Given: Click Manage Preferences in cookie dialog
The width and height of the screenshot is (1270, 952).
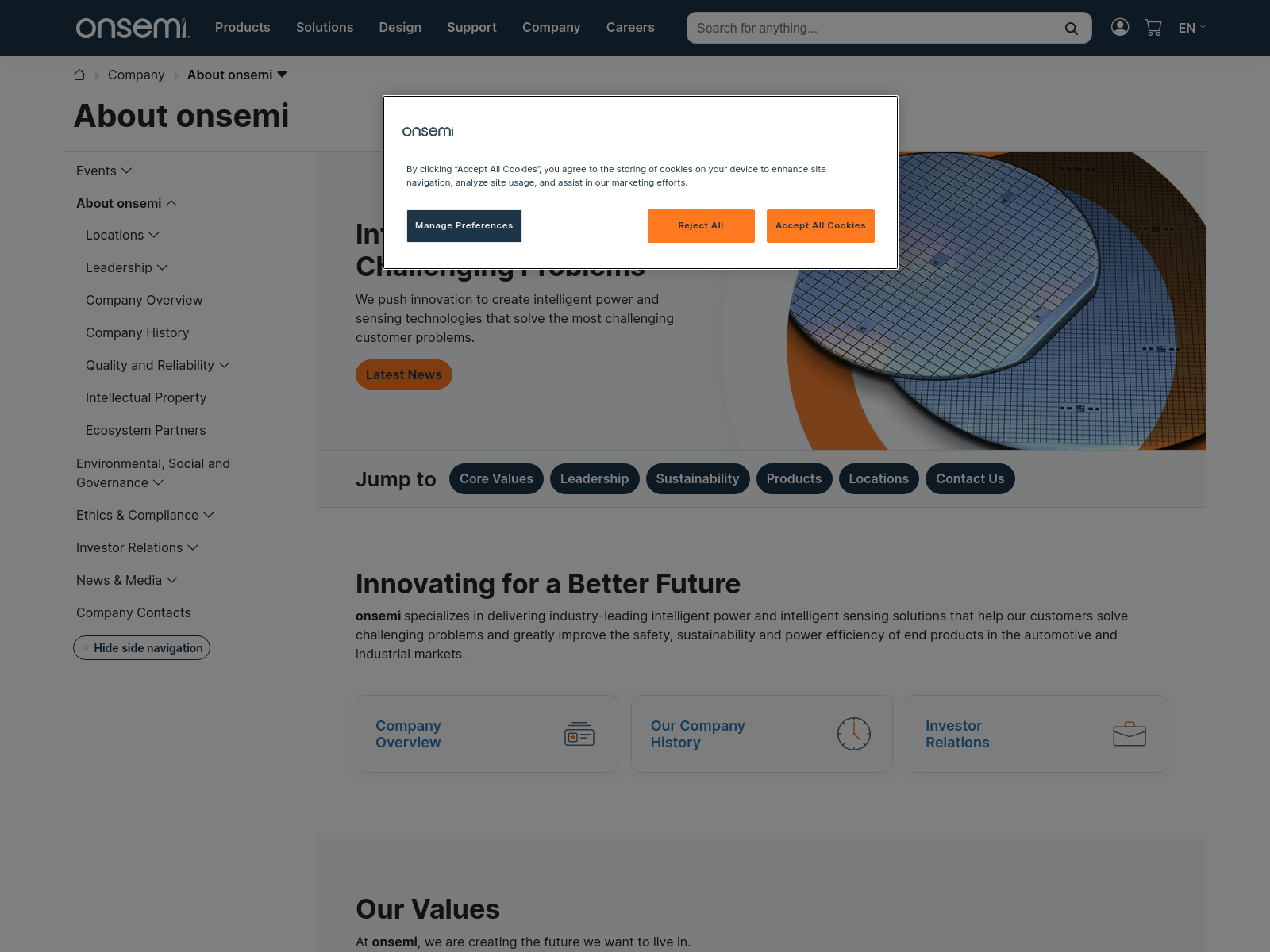Looking at the screenshot, I should 464,226.
